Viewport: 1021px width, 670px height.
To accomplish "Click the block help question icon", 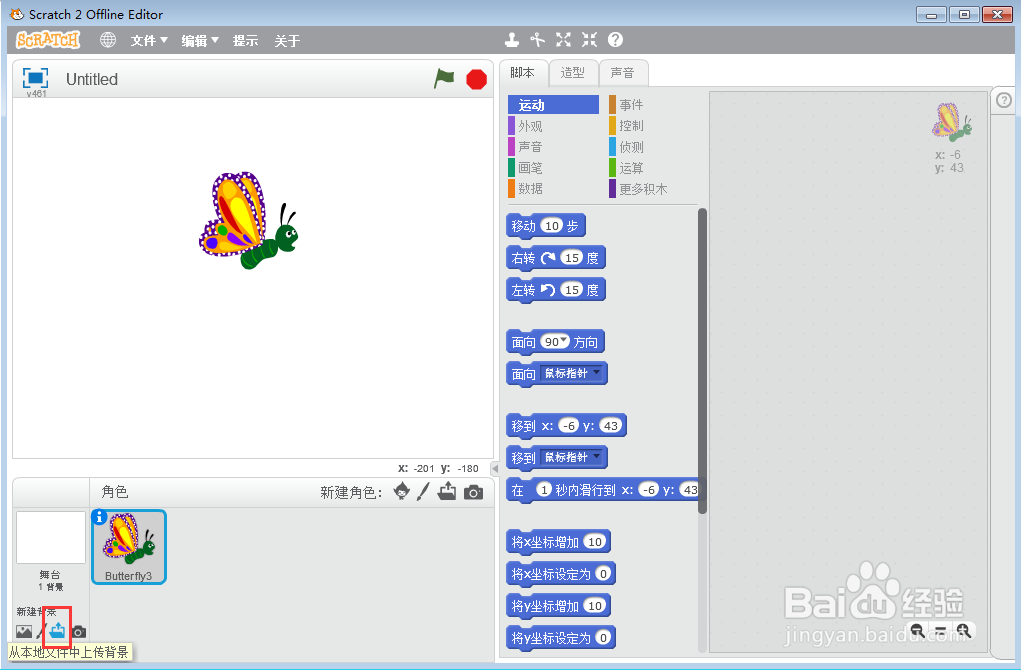I will pos(615,40).
